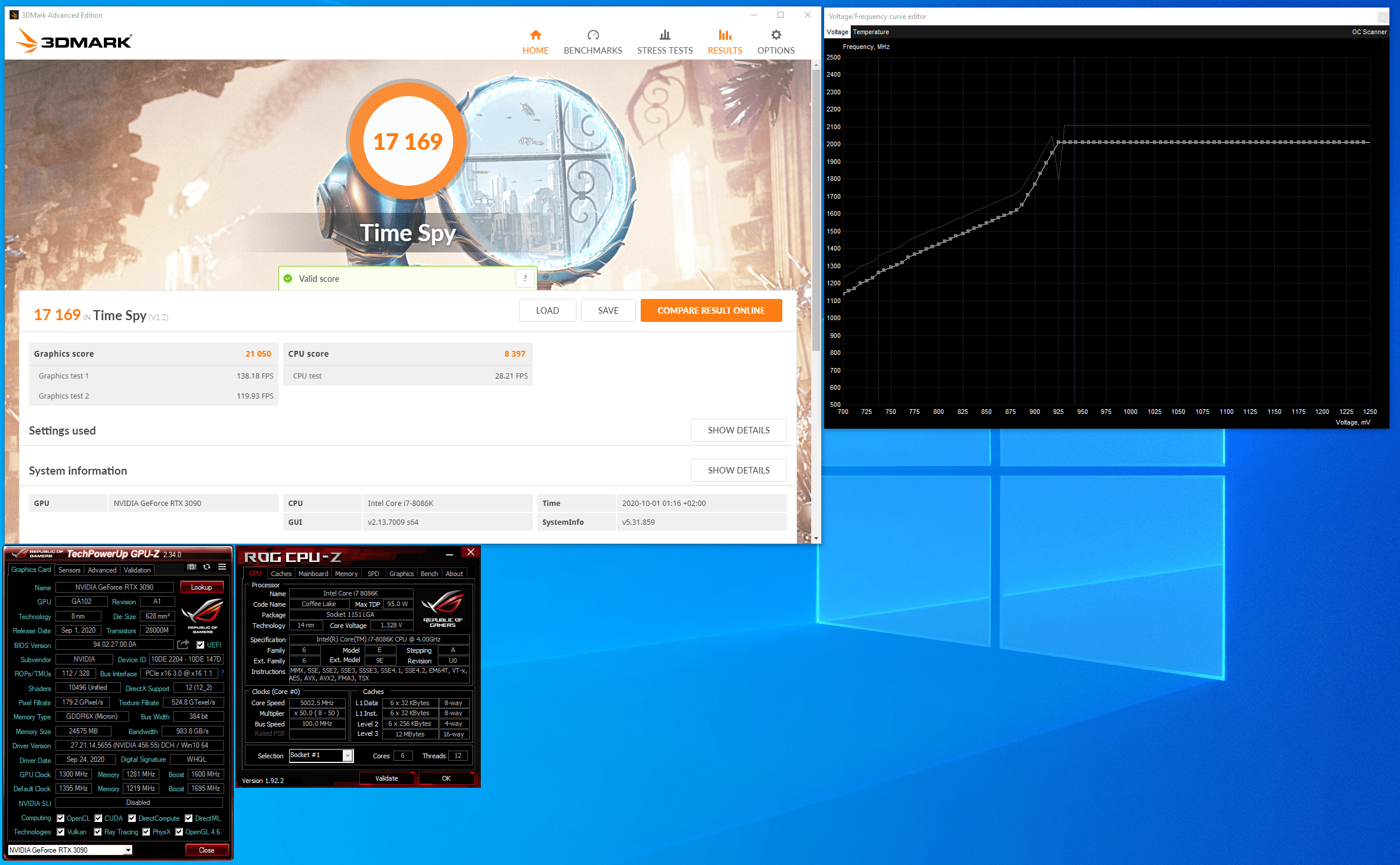Viewport: 1400px width, 865px height.
Task: Maximize the 3DMark window
Action: [x=781, y=15]
